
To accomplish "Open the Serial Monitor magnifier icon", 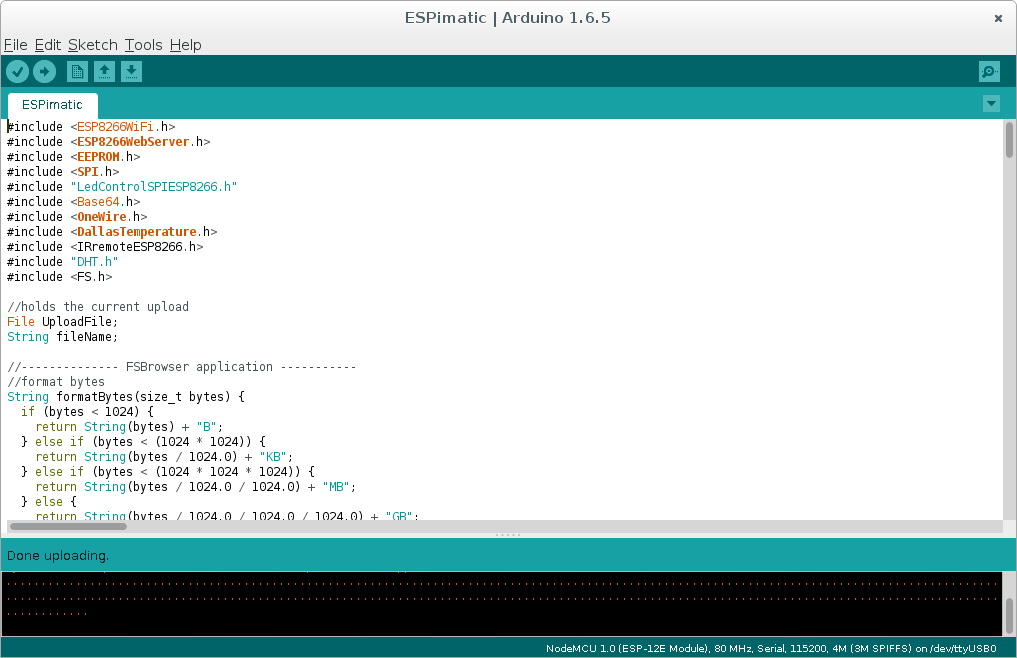I will point(989,71).
